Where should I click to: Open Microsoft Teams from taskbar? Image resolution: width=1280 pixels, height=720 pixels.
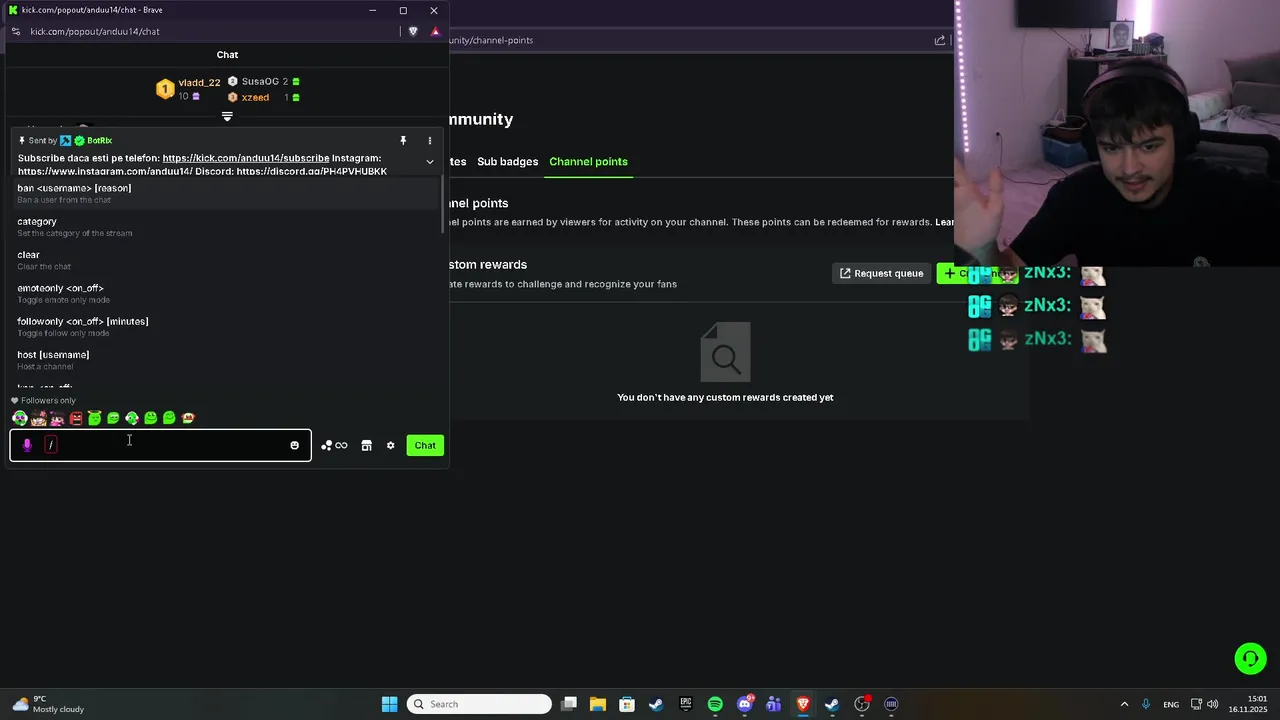[x=773, y=704]
